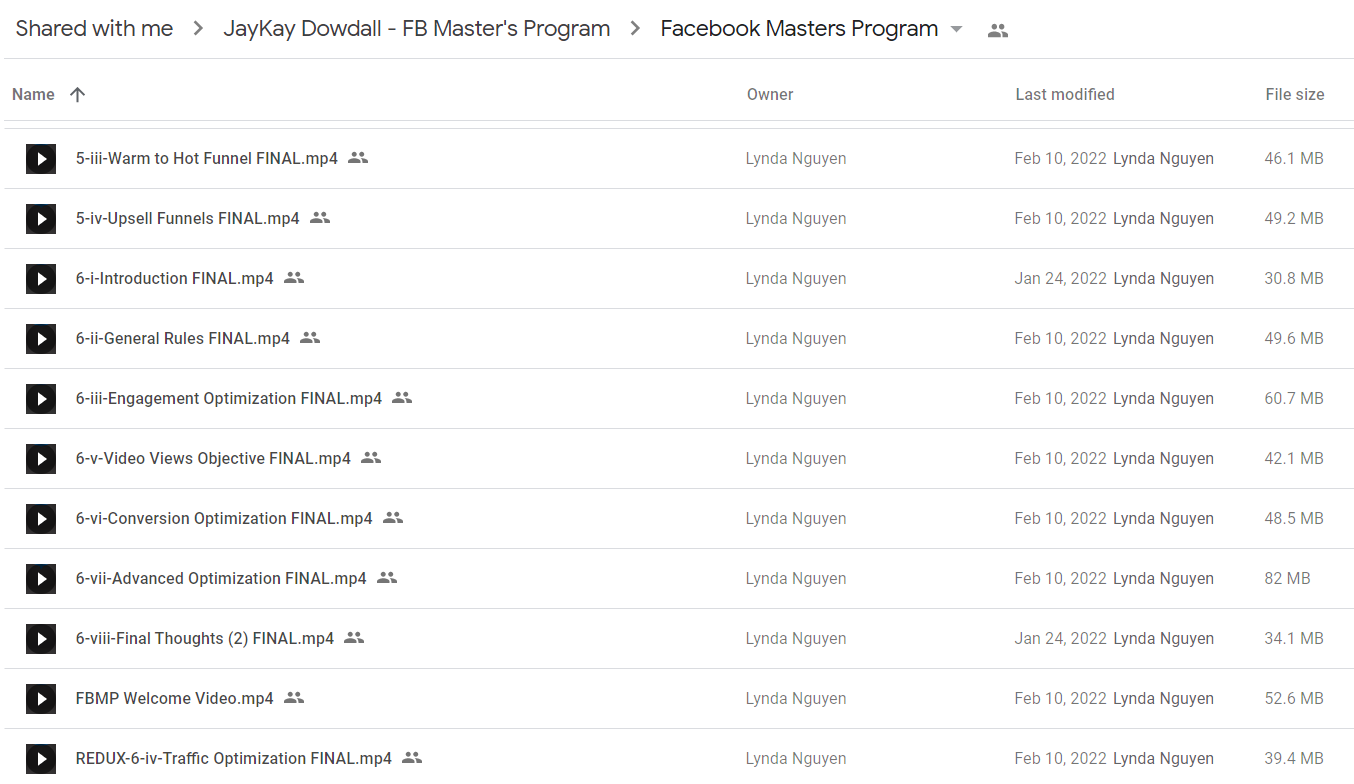
Task: Click video icon of 6-vi-Conversion Optimization file
Action: coord(41,518)
